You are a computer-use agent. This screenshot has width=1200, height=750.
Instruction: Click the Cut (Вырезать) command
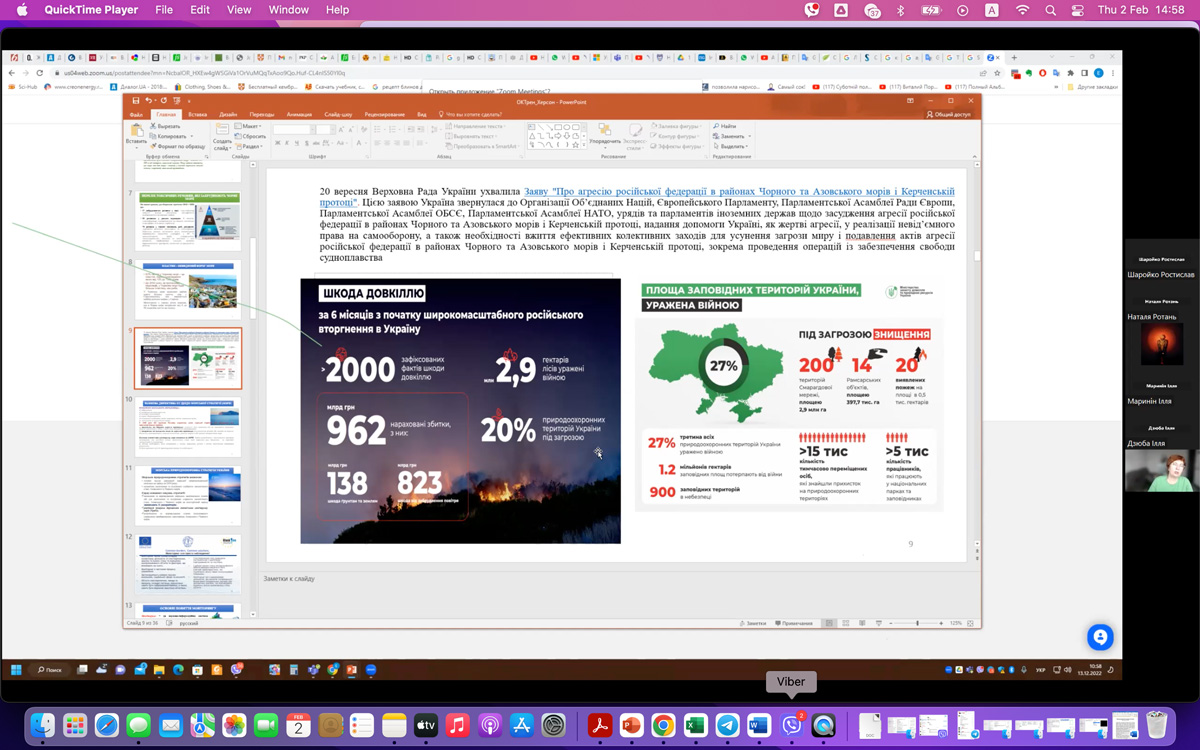(x=166, y=126)
